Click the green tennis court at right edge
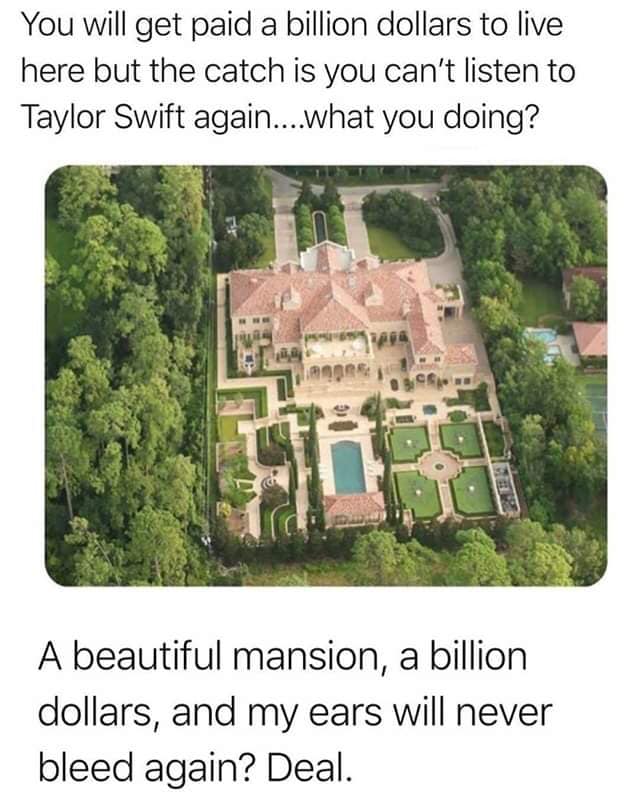 click(x=596, y=403)
